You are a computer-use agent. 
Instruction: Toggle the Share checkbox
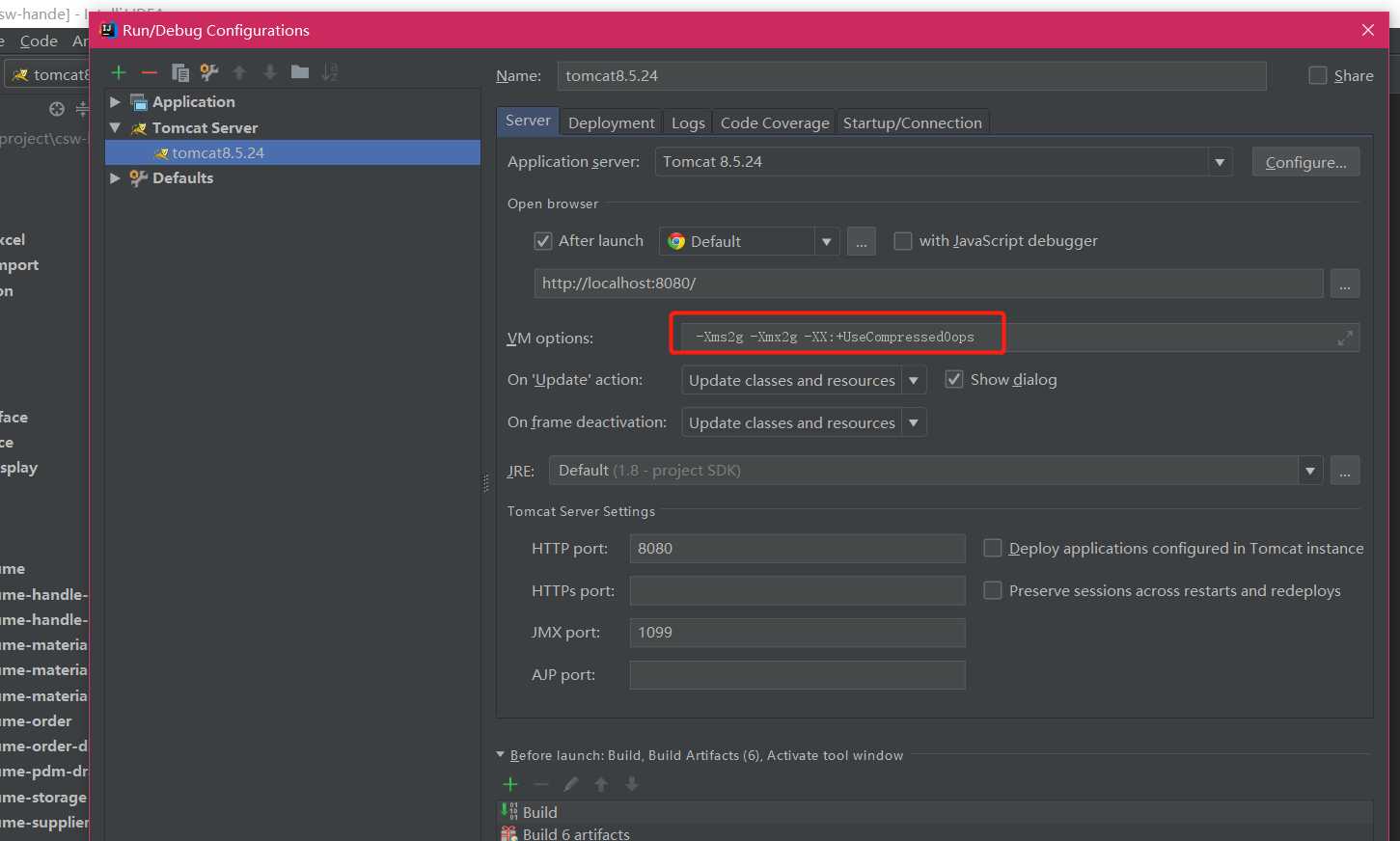click(x=1318, y=75)
